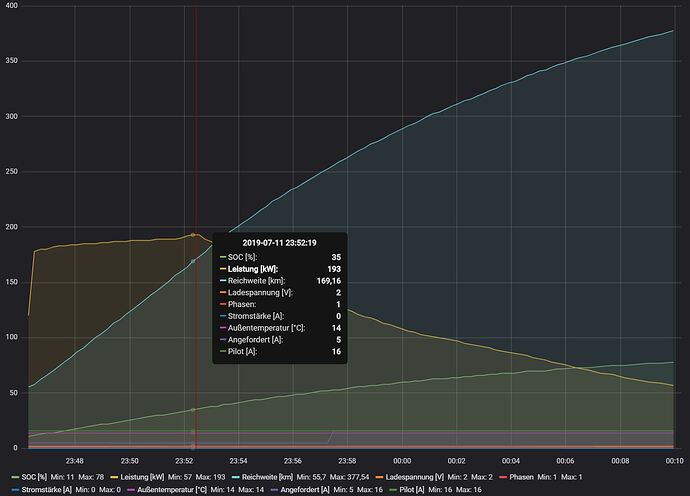This screenshot has width=690, height=496.
Task: Click the Reichweite legend Min: 55,7 value
Action: pos(311,477)
